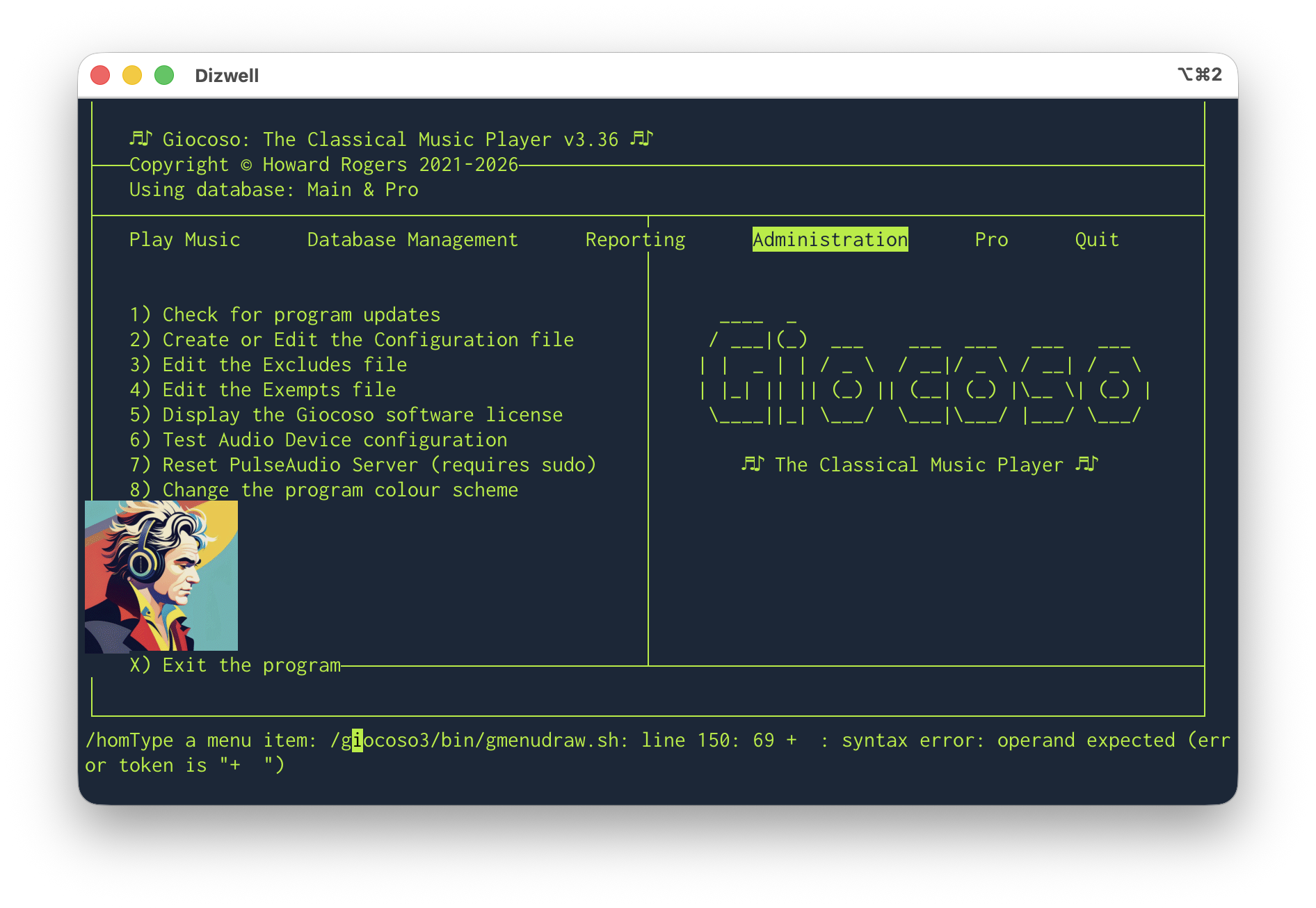Click the Beethoven headphones artwork thumbnail
The width and height of the screenshot is (1316, 908).
click(161, 576)
